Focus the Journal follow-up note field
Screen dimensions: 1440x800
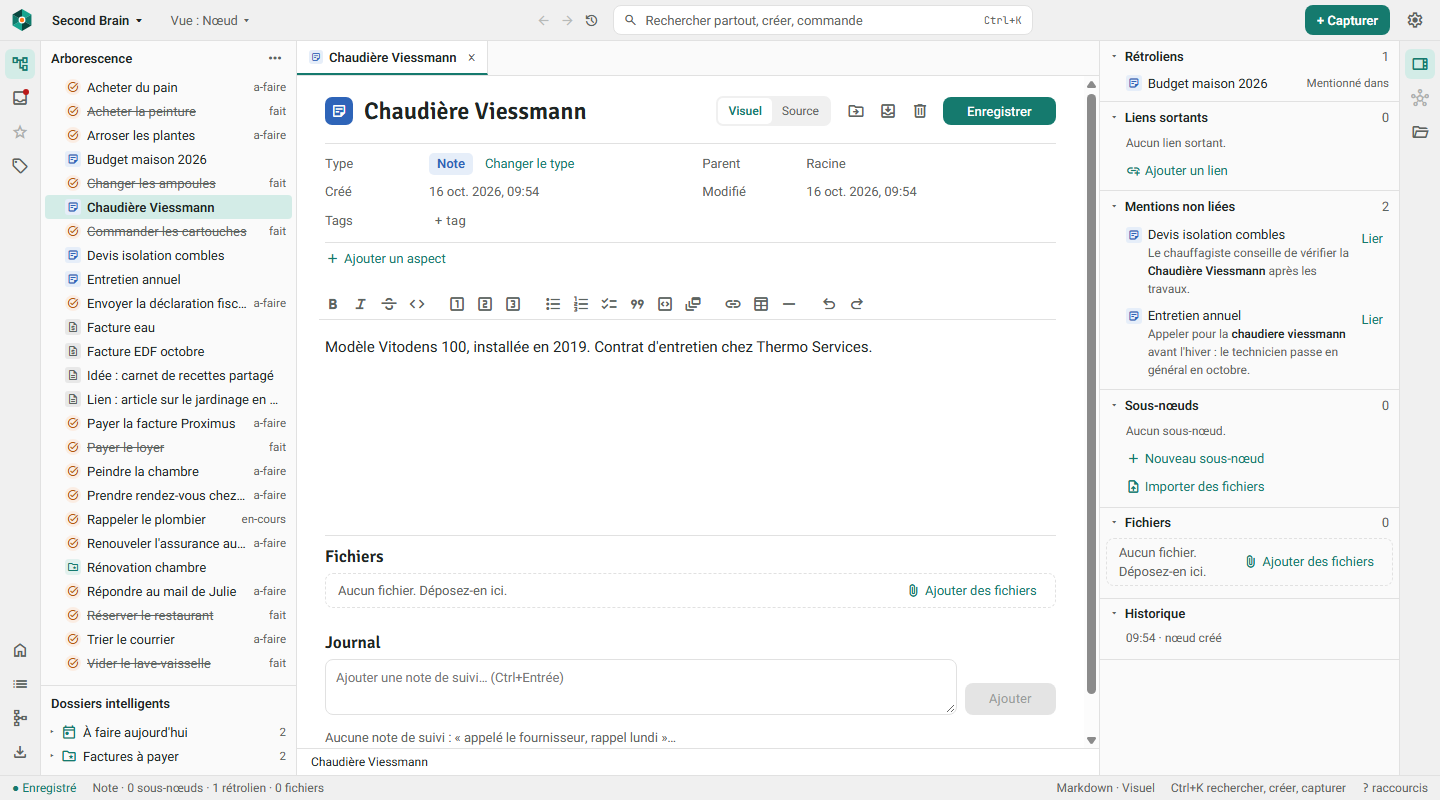[640, 687]
